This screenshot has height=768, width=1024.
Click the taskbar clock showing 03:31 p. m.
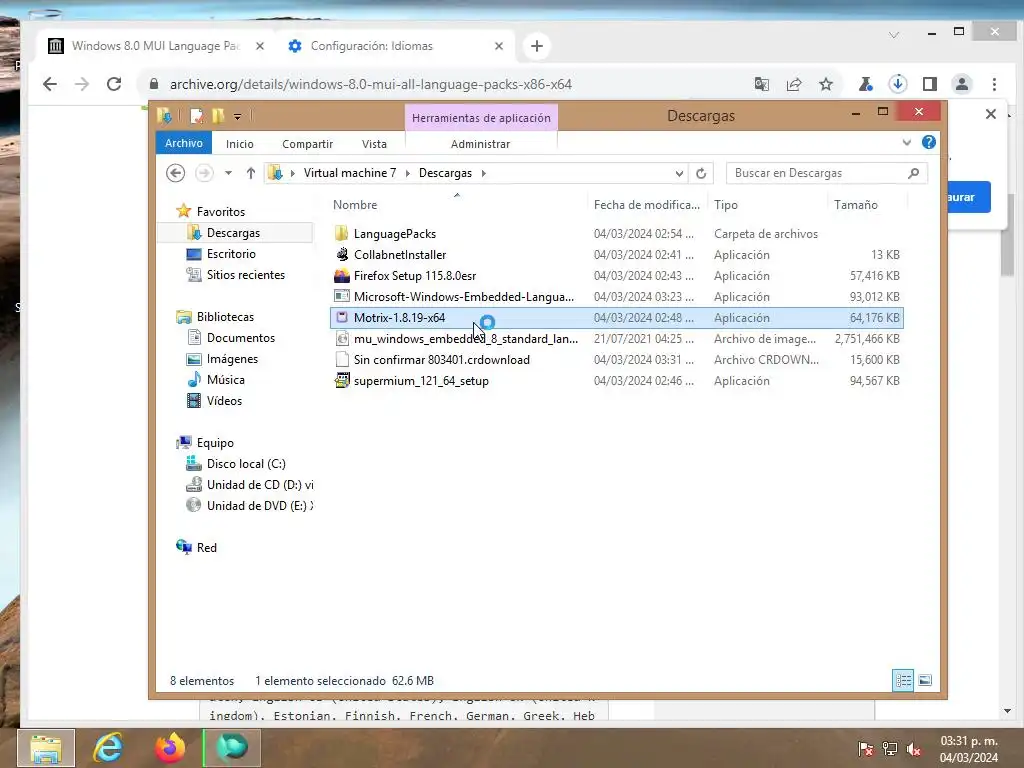[x=969, y=741]
